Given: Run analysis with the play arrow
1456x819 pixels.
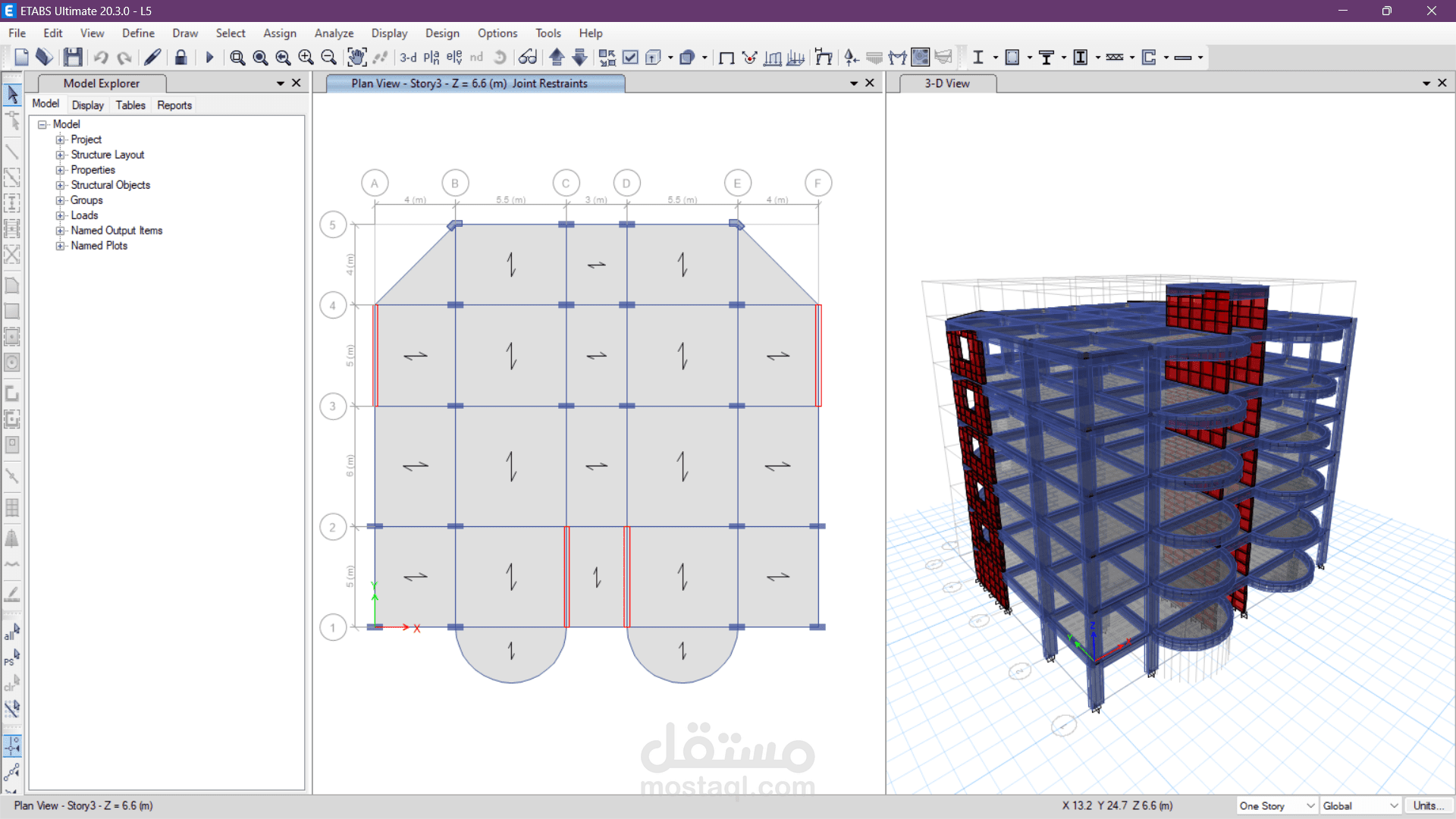Looking at the screenshot, I should pyautogui.click(x=209, y=57).
